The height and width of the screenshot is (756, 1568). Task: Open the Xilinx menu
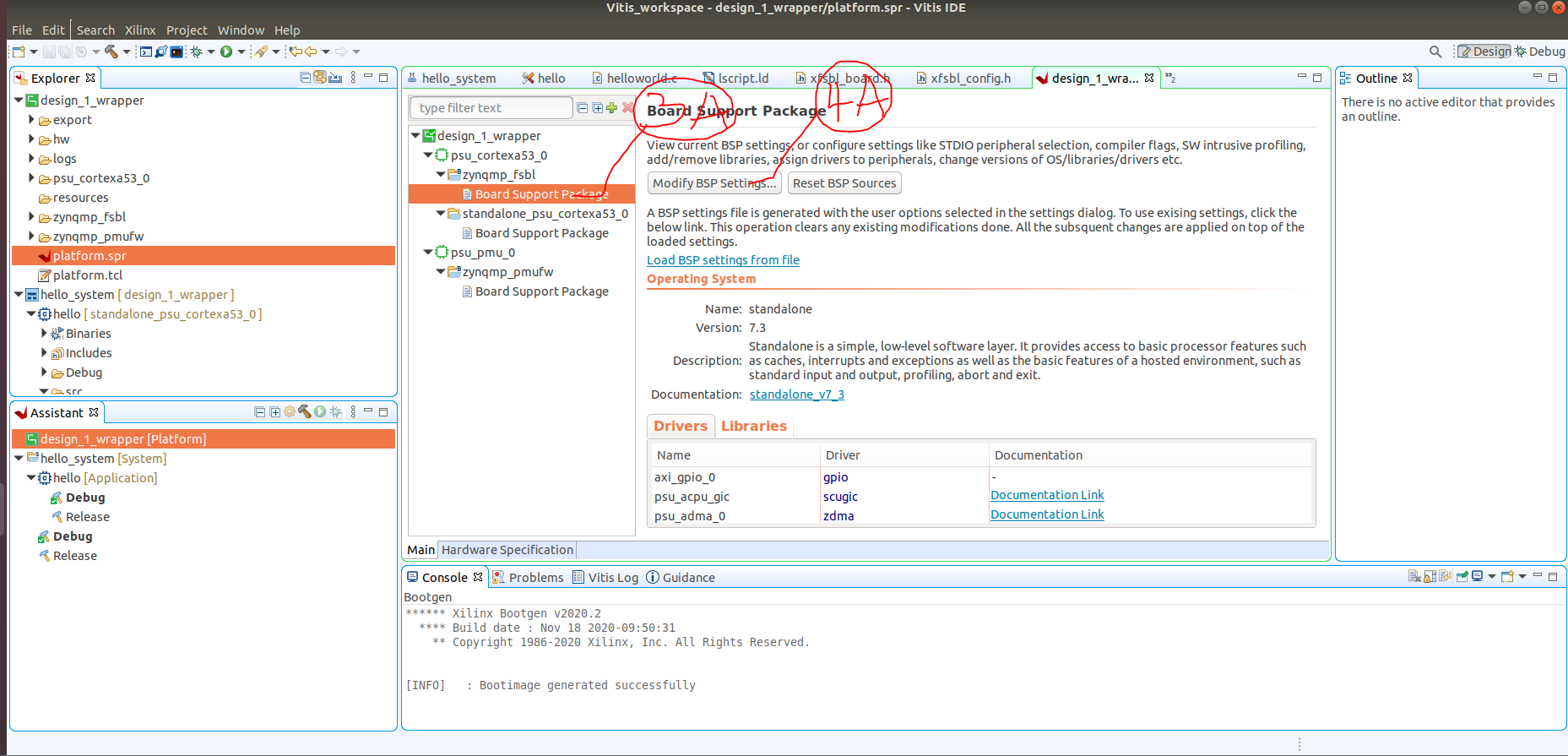click(x=140, y=30)
